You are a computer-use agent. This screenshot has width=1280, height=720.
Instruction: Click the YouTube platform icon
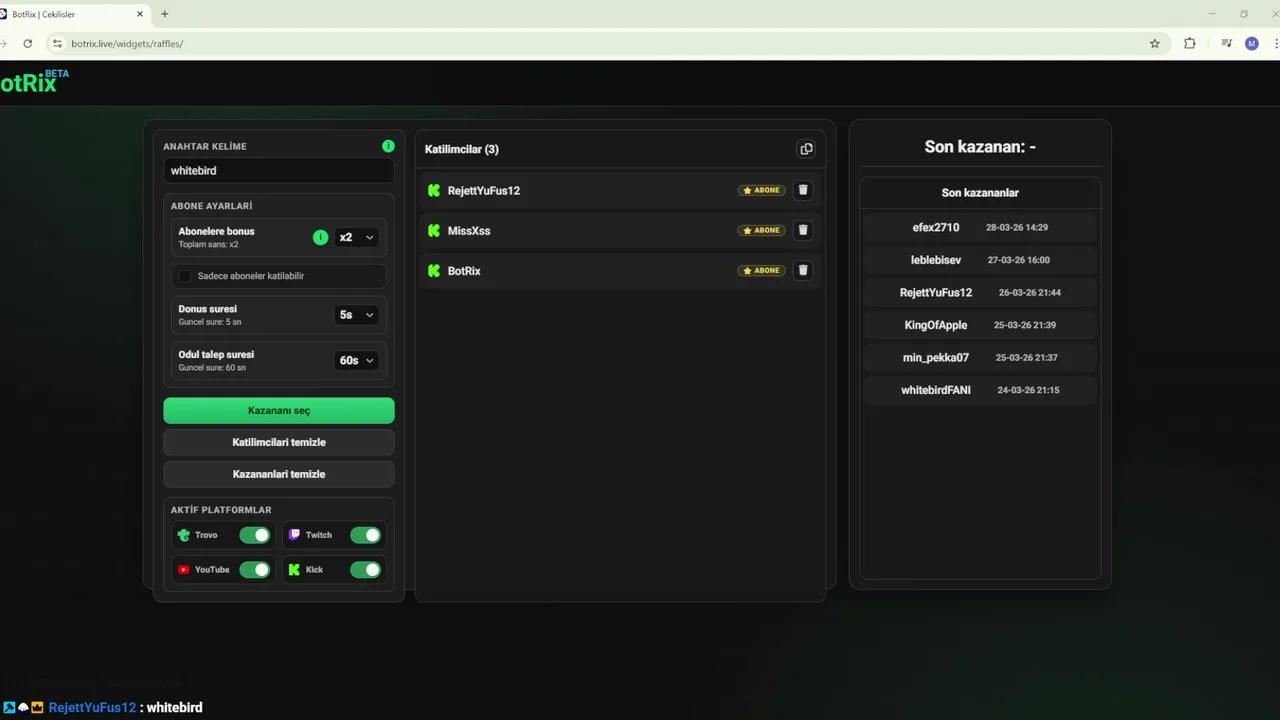pos(183,570)
